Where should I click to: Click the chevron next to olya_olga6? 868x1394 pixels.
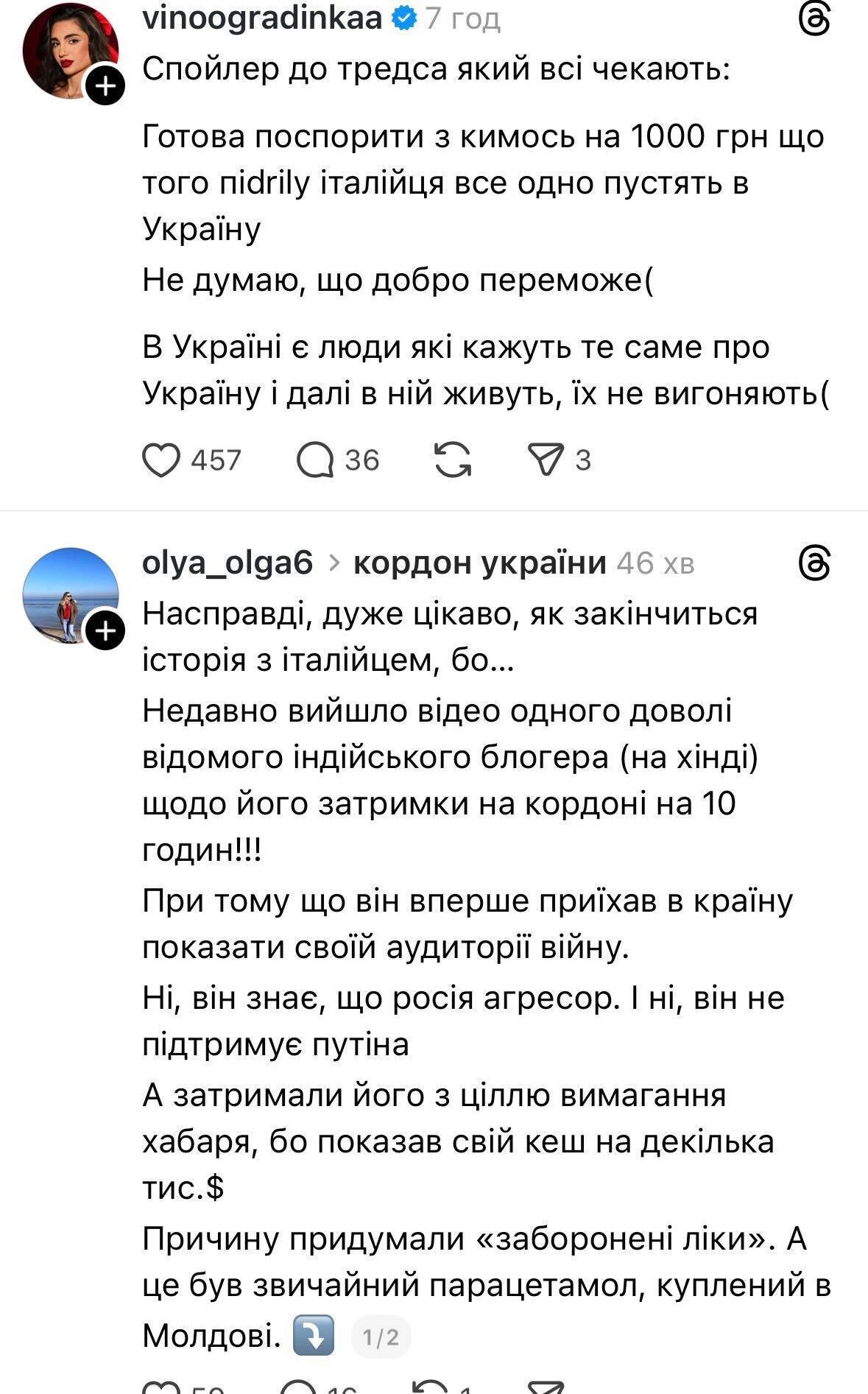[334, 563]
